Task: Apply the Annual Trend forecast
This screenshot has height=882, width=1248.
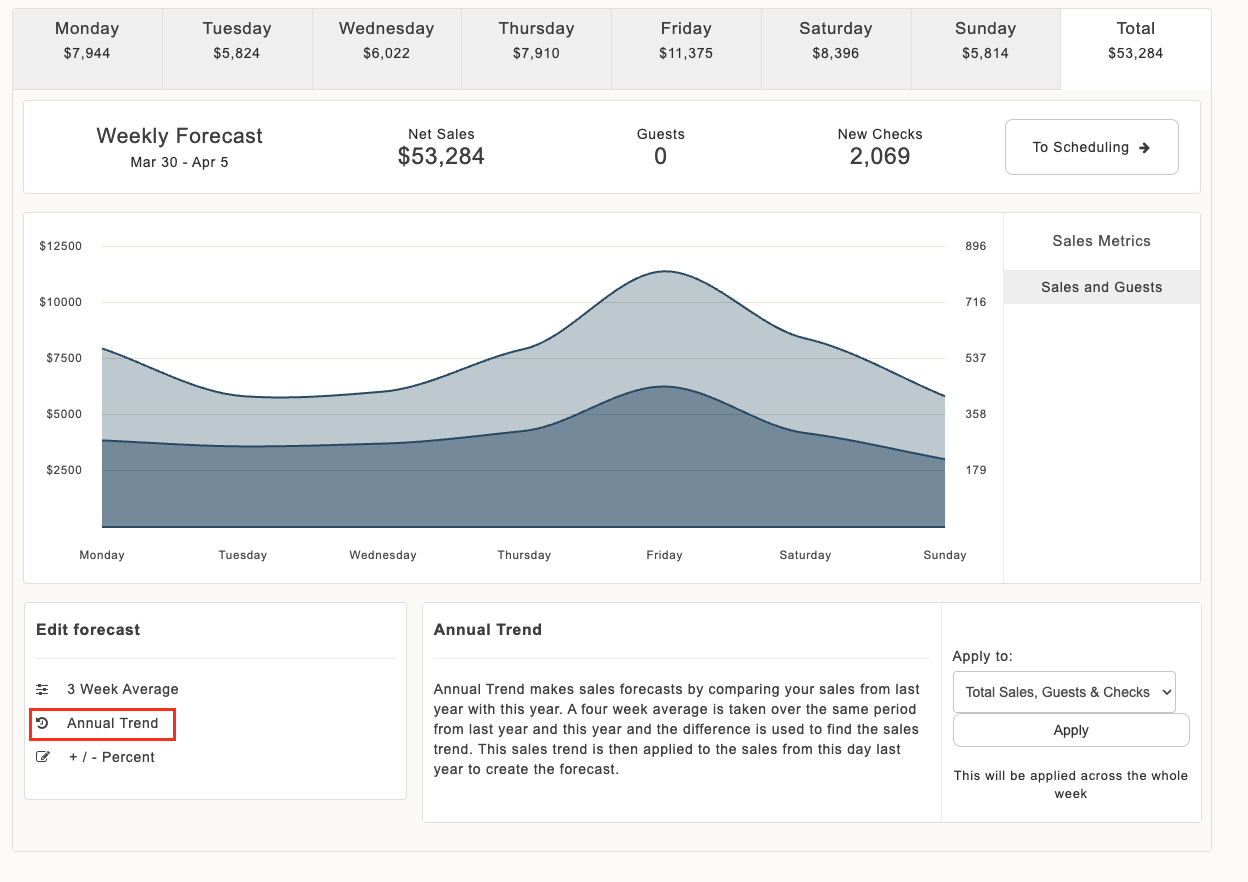Action: (x=1071, y=730)
